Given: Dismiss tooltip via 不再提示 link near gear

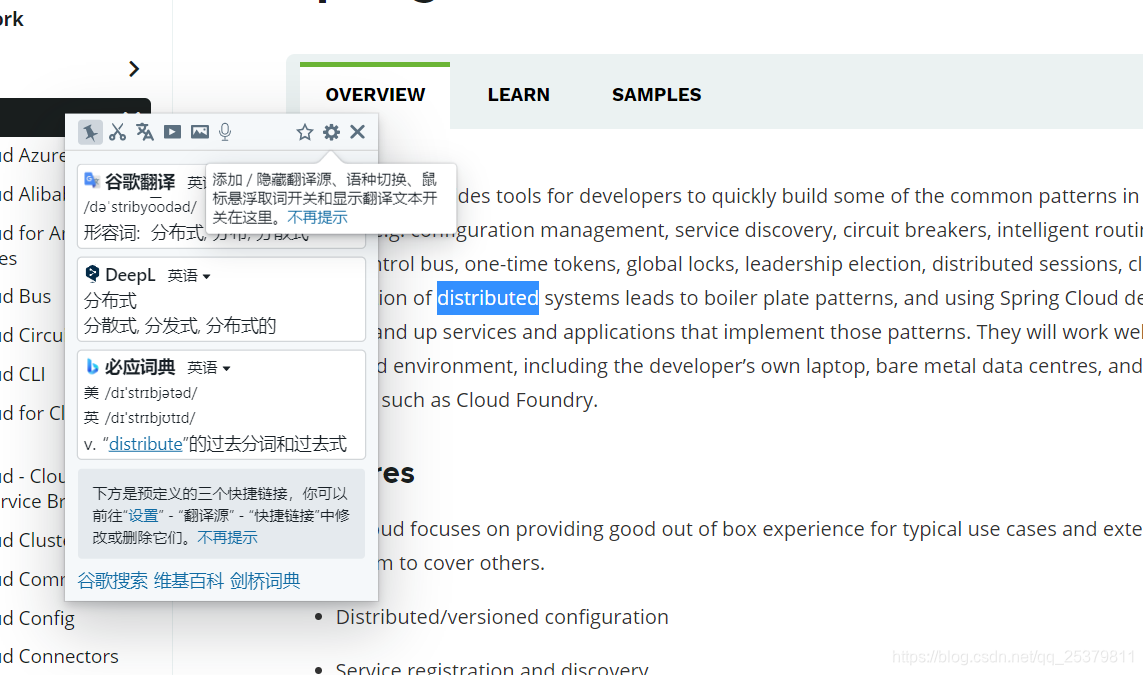Looking at the screenshot, I should point(317,217).
